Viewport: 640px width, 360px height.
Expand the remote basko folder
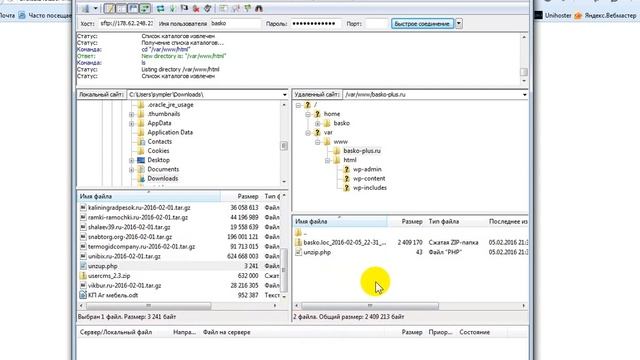[318, 123]
